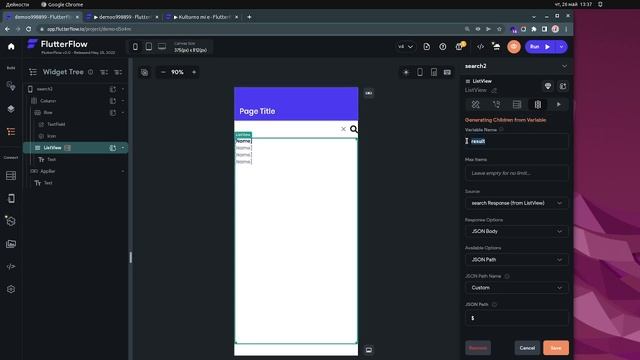Open the Theme settings sidebar icon
Viewport: 640px width, 360px height.
pos(11,86)
